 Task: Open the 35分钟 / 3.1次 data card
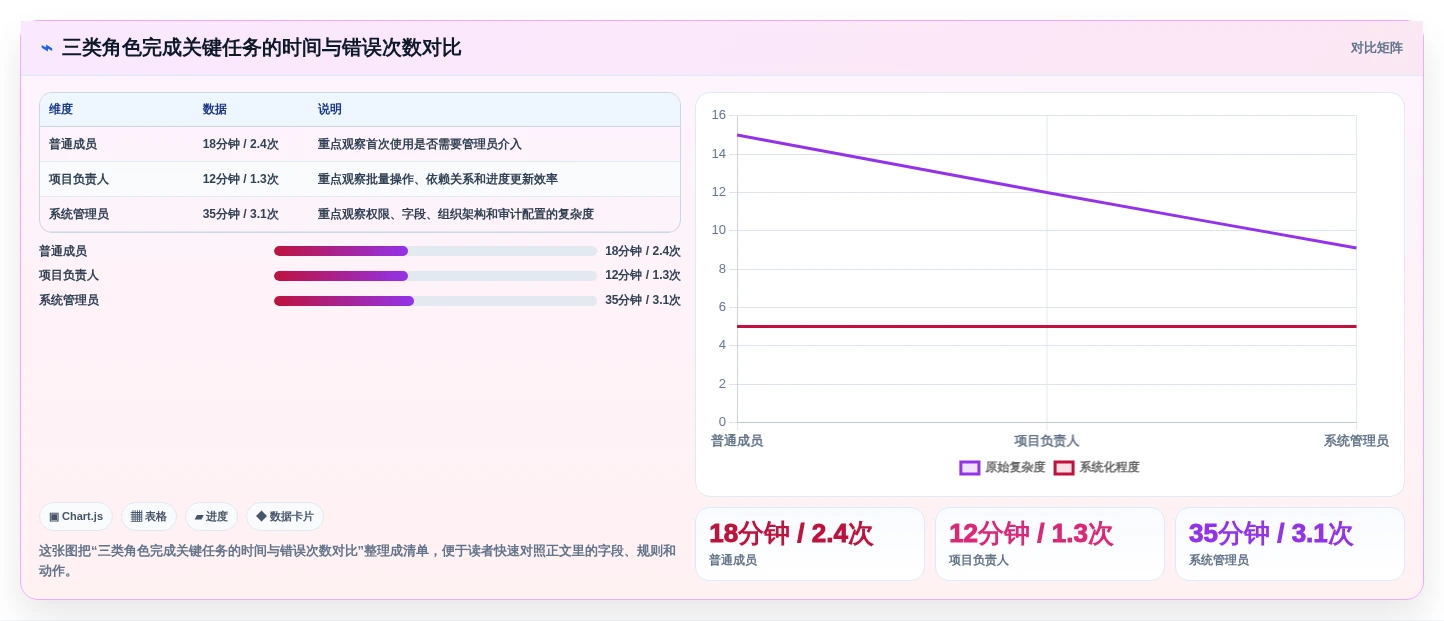click(1290, 544)
